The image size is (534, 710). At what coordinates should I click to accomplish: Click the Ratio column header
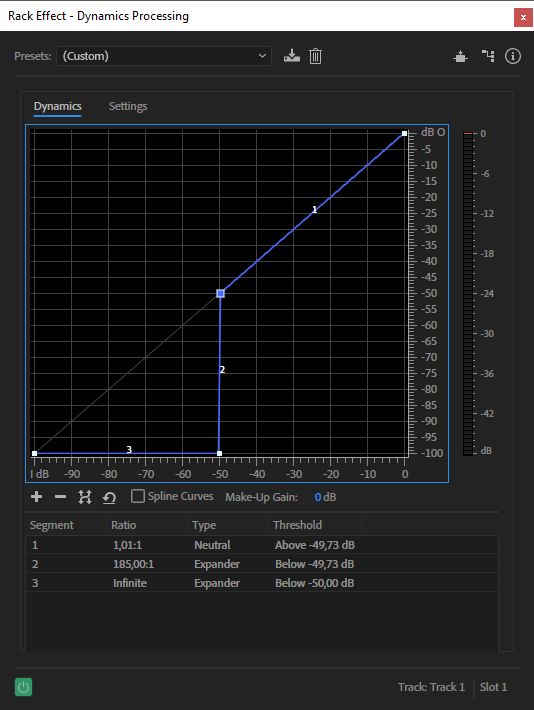tap(124, 525)
